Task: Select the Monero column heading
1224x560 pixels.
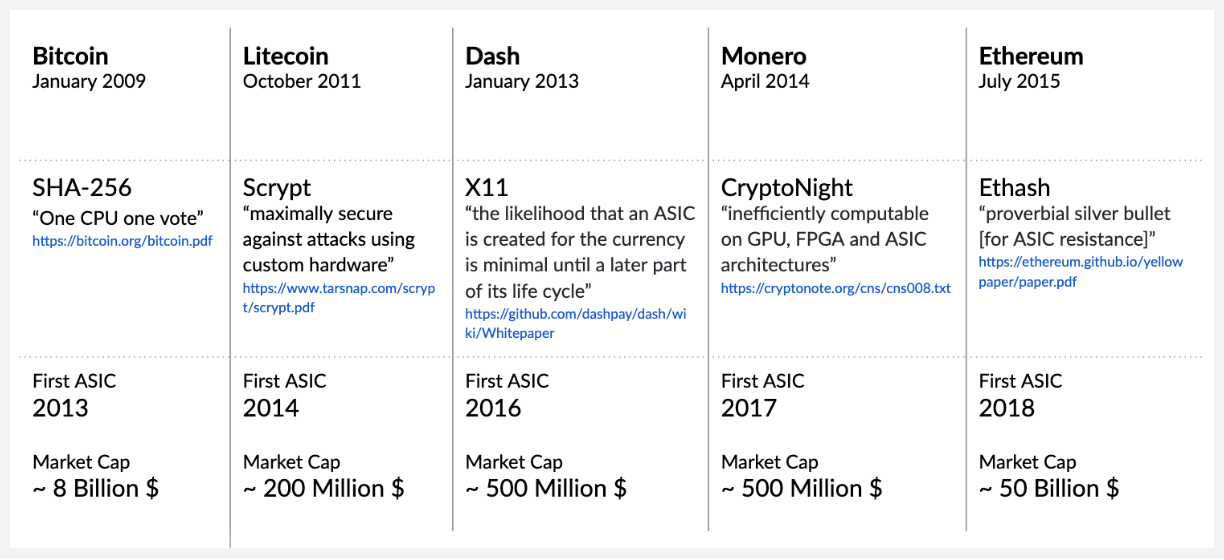Action: [x=763, y=56]
